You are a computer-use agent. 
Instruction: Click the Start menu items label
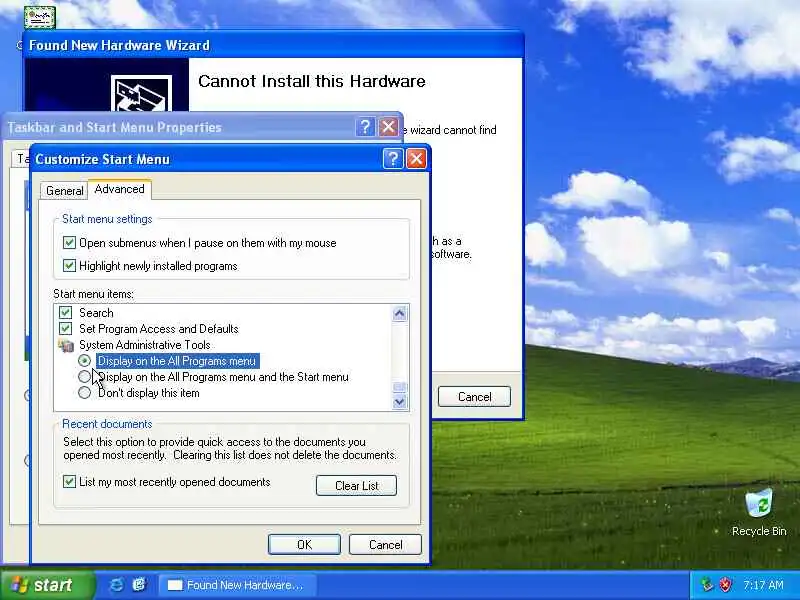tap(93, 294)
